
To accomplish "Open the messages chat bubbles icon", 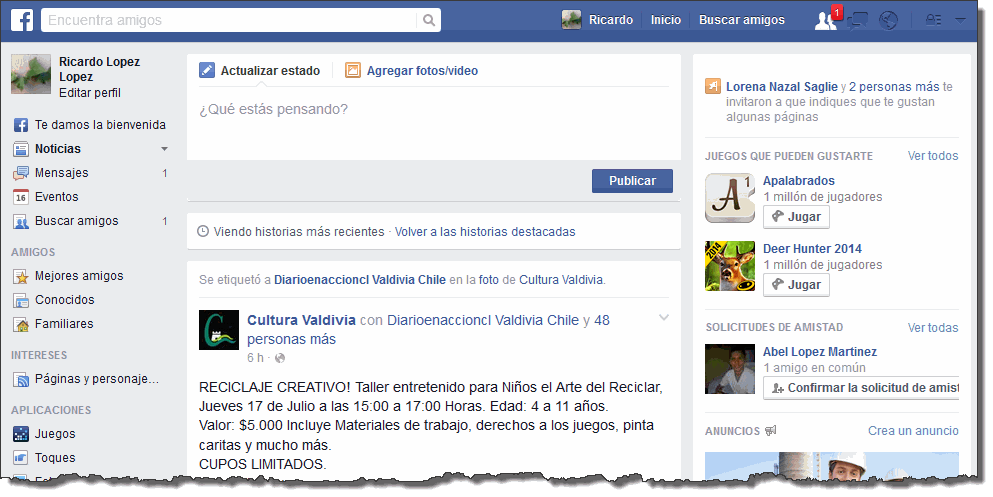I will 856,20.
